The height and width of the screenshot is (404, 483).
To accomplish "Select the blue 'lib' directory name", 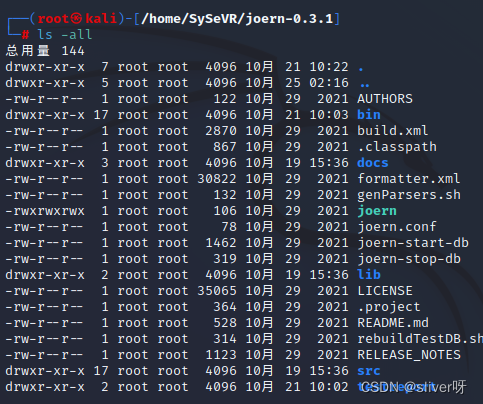I will tap(369, 275).
